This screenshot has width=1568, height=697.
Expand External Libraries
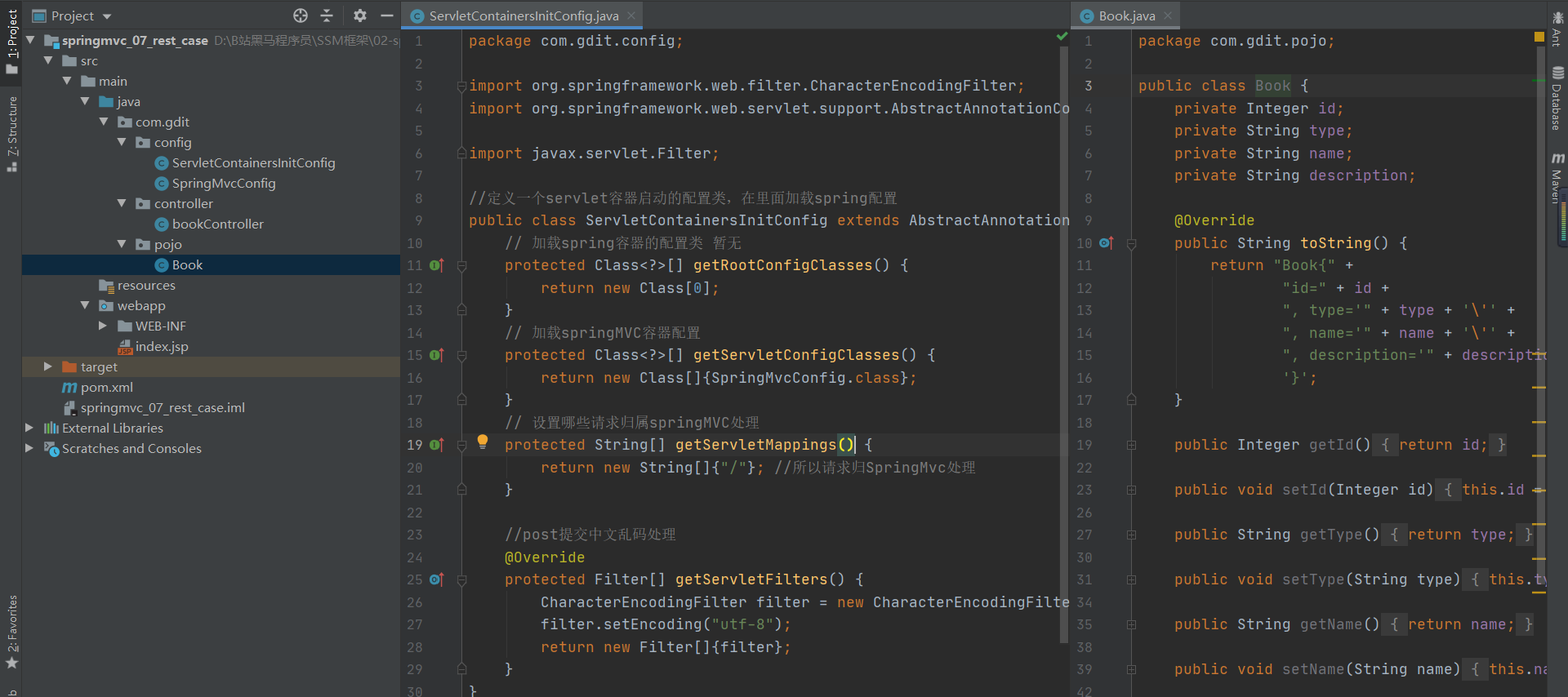coord(29,428)
